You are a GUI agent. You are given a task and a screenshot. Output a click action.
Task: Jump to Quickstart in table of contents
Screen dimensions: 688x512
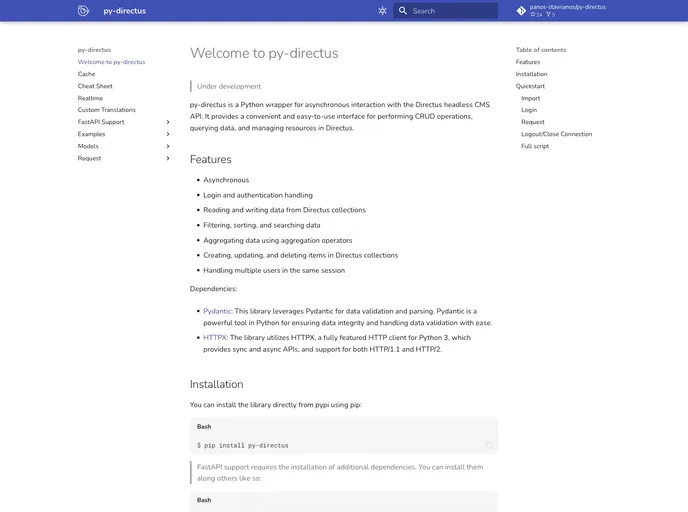(x=530, y=86)
